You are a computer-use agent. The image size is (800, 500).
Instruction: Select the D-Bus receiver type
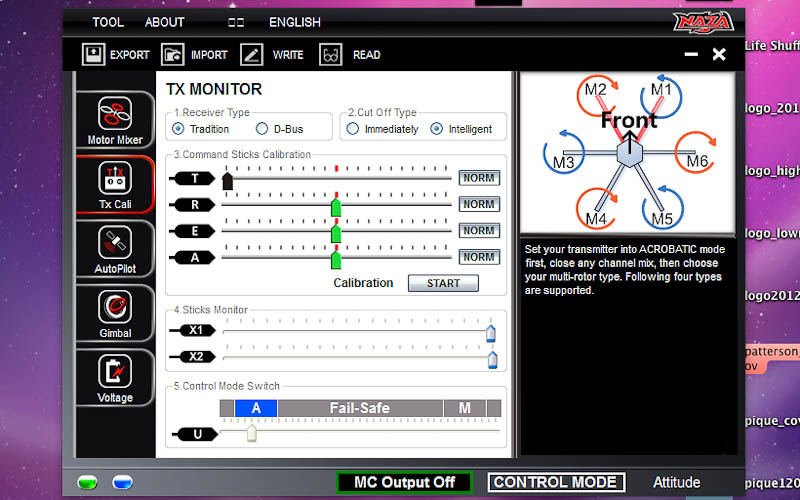262,129
